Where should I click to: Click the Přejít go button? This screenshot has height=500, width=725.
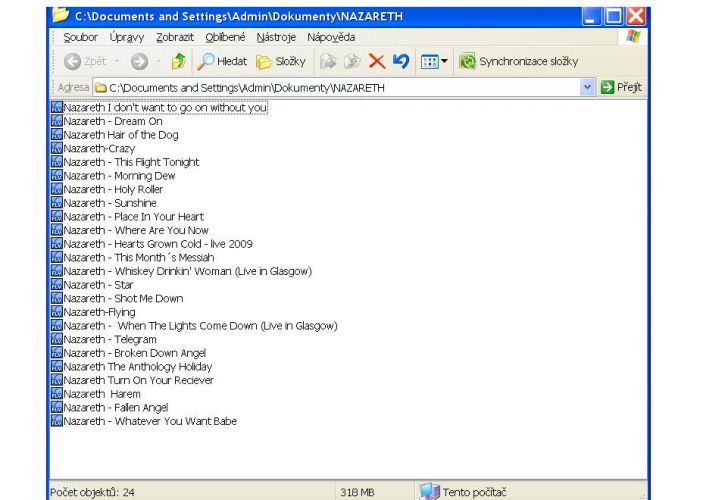[621, 87]
